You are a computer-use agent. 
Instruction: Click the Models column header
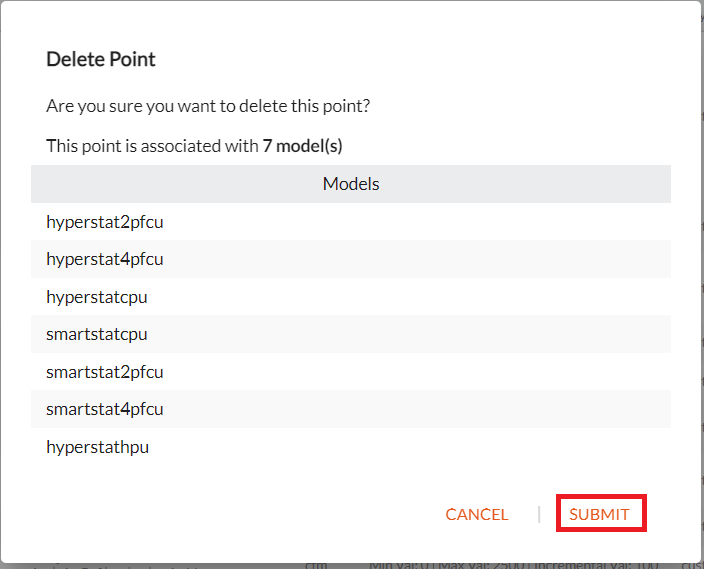click(x=351, y=184)
